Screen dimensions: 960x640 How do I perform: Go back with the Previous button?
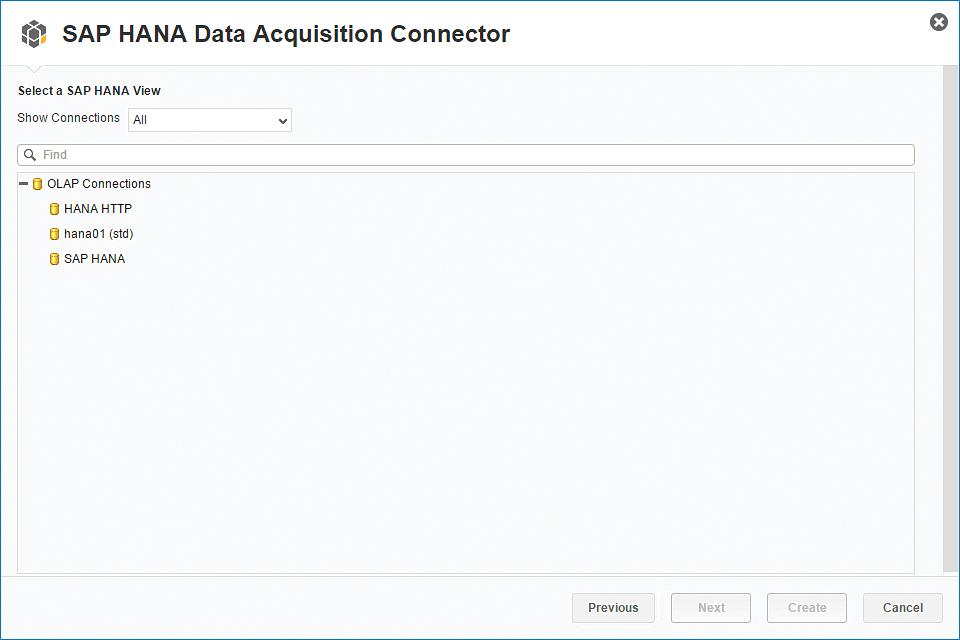613,608
